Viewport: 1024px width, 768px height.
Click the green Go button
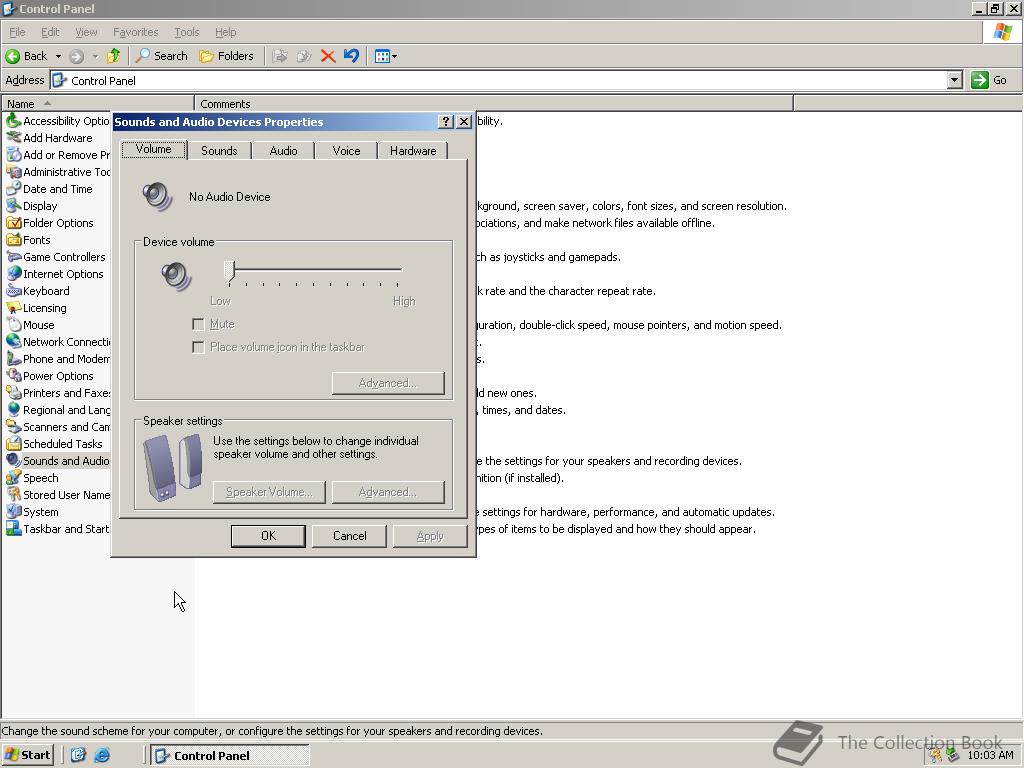coord(989,80)
